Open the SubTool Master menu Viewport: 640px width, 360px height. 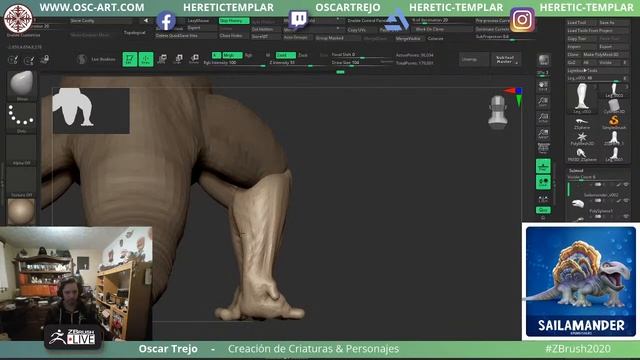[x=506, y=60]
